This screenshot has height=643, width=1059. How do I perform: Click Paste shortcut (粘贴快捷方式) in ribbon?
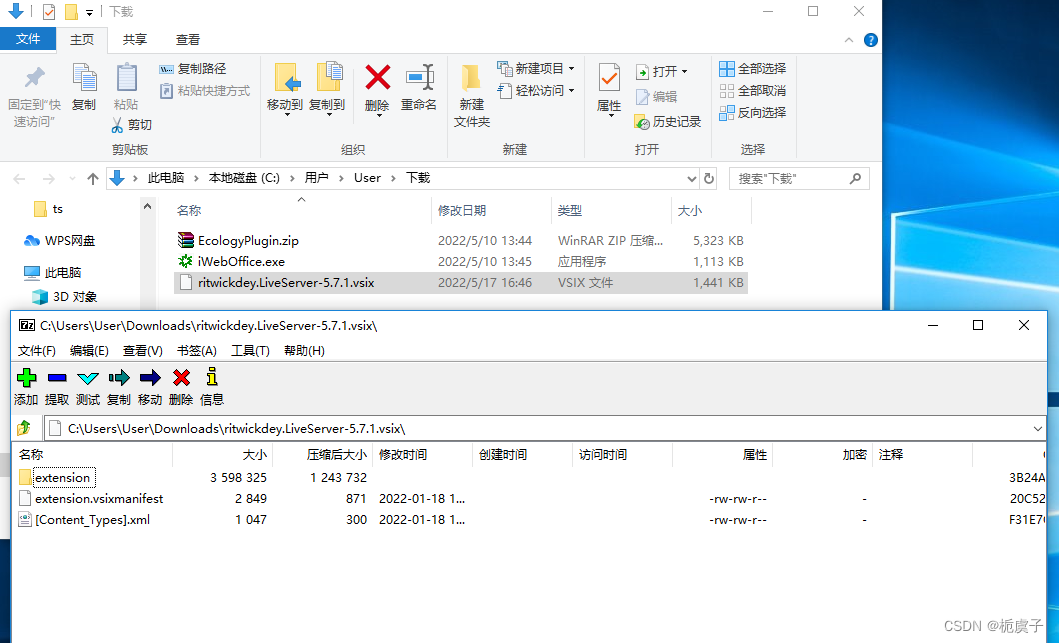(x=205, y=91)
